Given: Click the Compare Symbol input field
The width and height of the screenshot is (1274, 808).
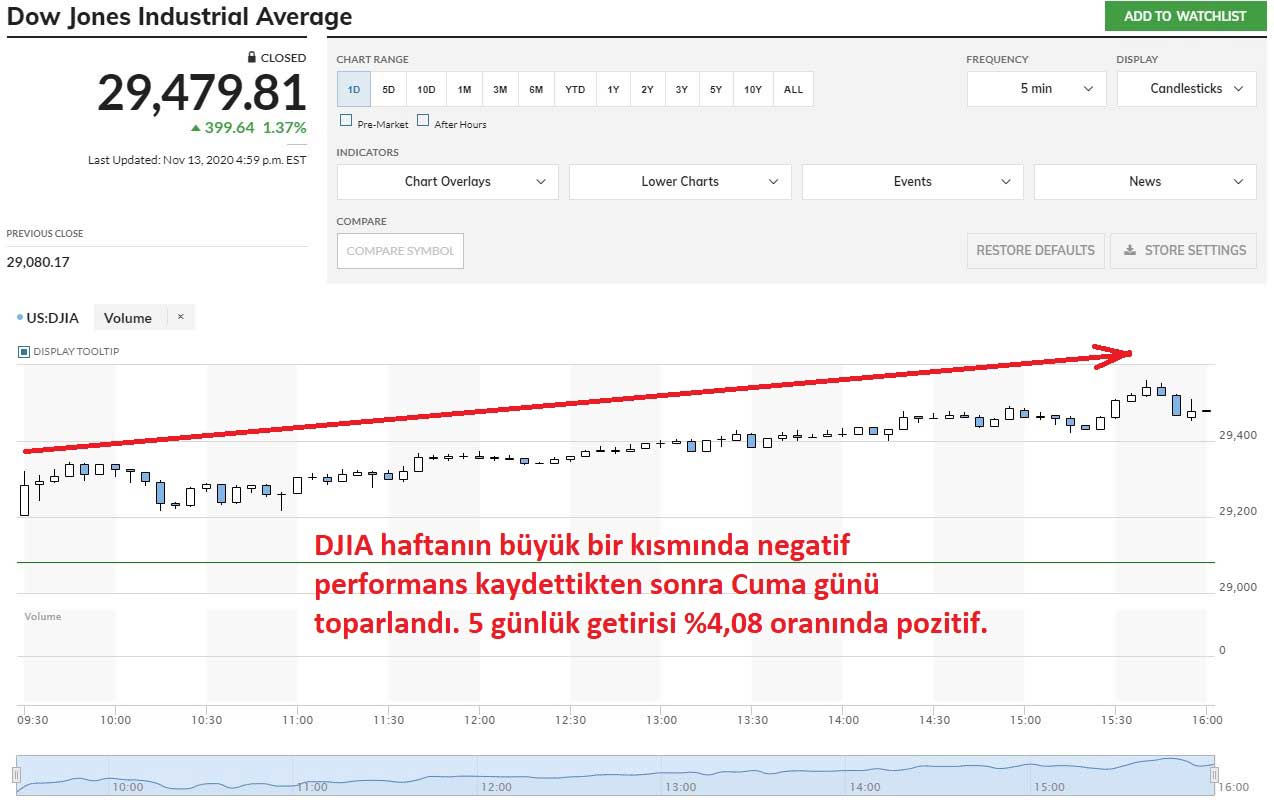Looking at the screenshot, I should (x=400, y=251).
